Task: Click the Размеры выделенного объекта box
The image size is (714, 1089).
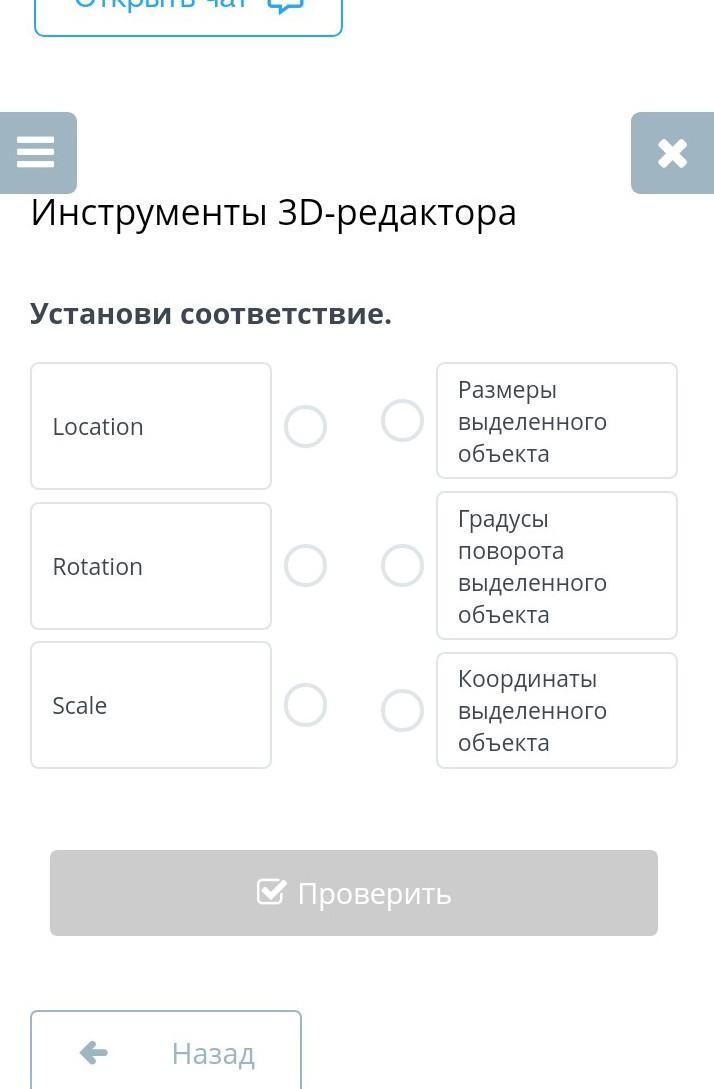Action: [x=556, y=420]
